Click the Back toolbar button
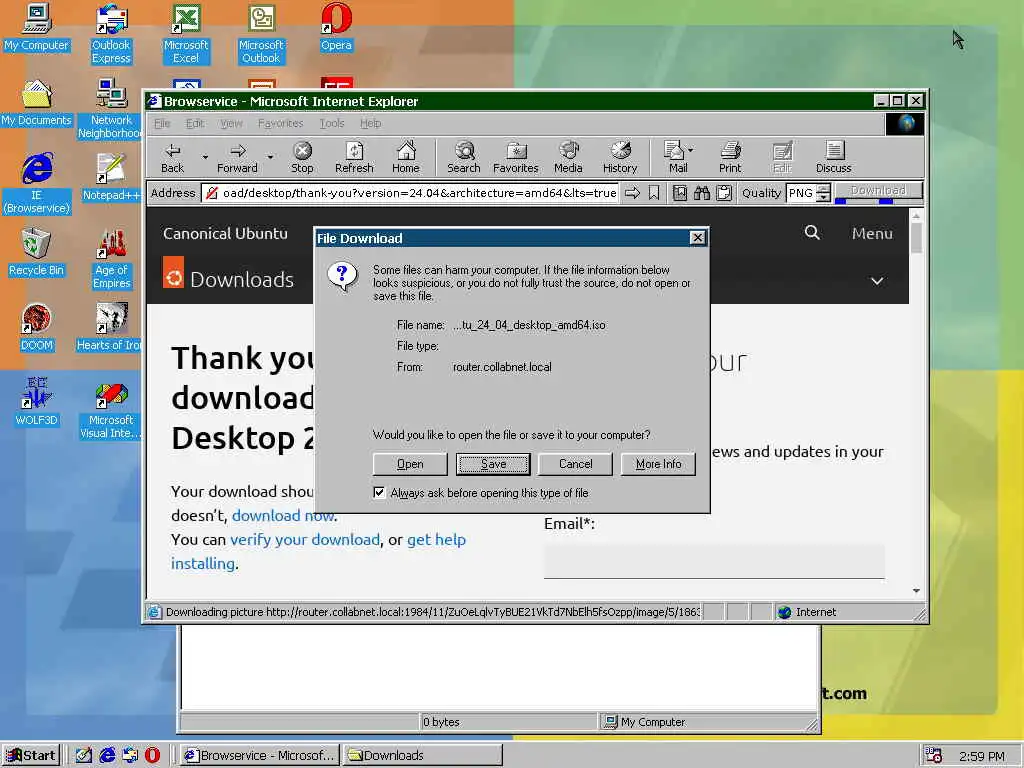Viewport: 1024px width, 768px height. click(x=172, y=158)
